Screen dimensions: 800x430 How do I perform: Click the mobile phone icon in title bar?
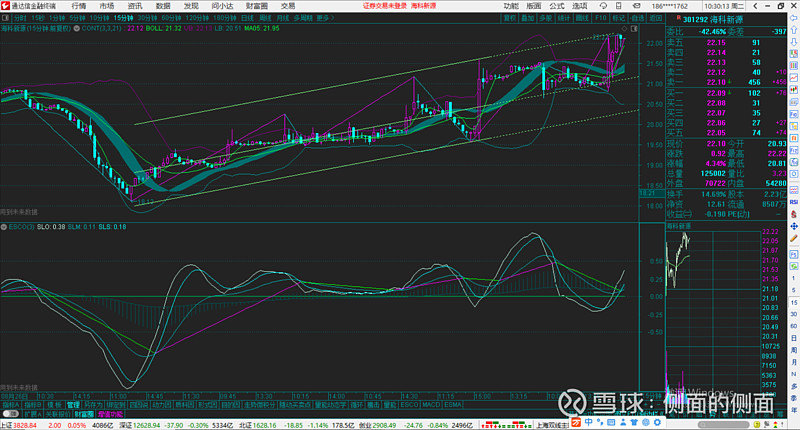[618, 6]
